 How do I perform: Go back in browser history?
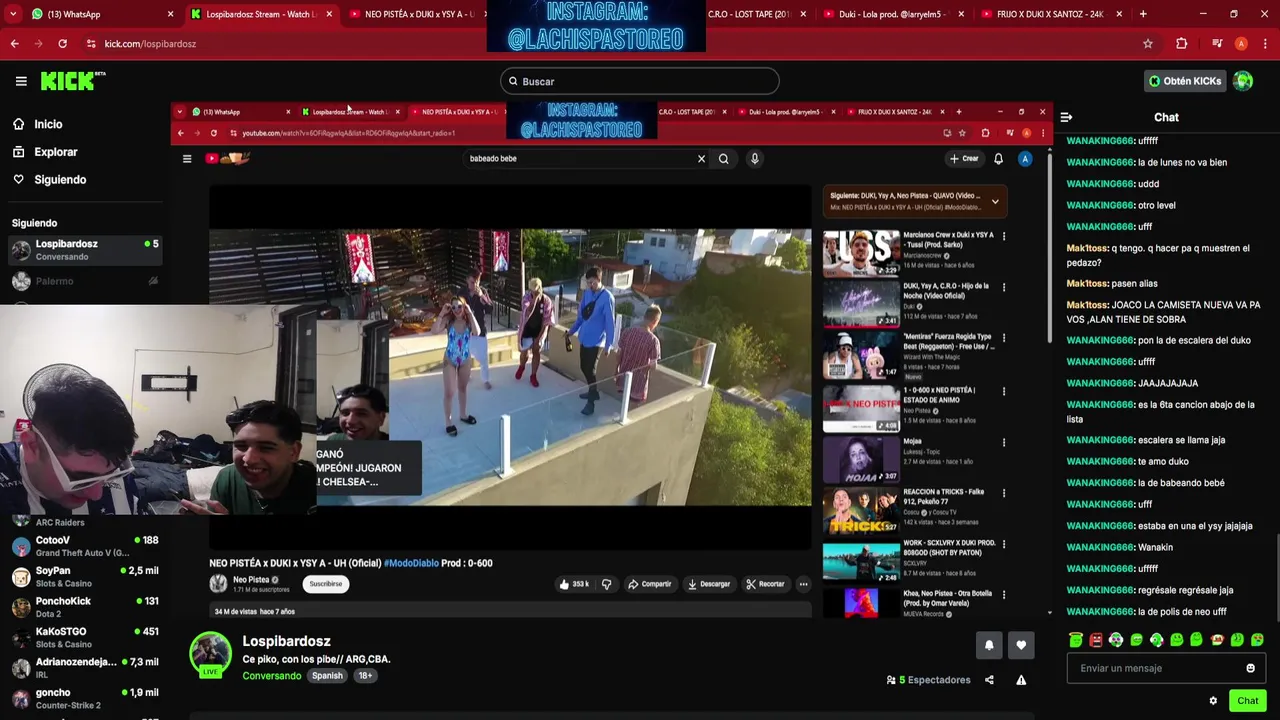click(14, 44)
